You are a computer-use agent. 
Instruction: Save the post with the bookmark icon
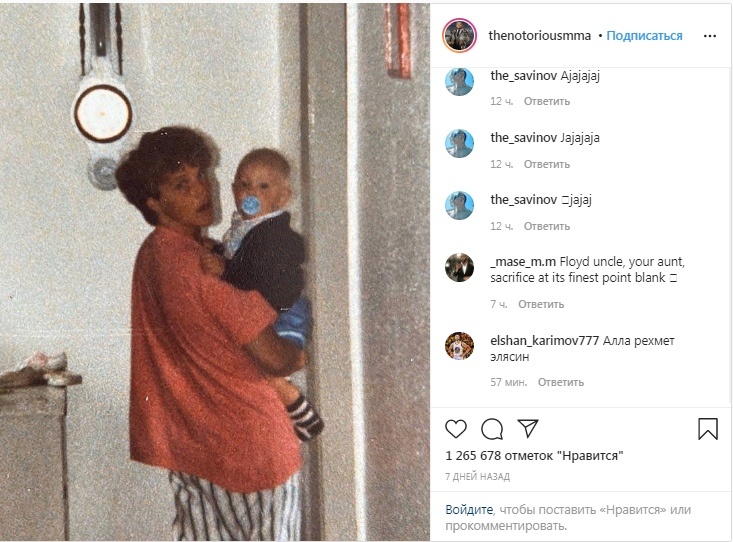point(708,428)
